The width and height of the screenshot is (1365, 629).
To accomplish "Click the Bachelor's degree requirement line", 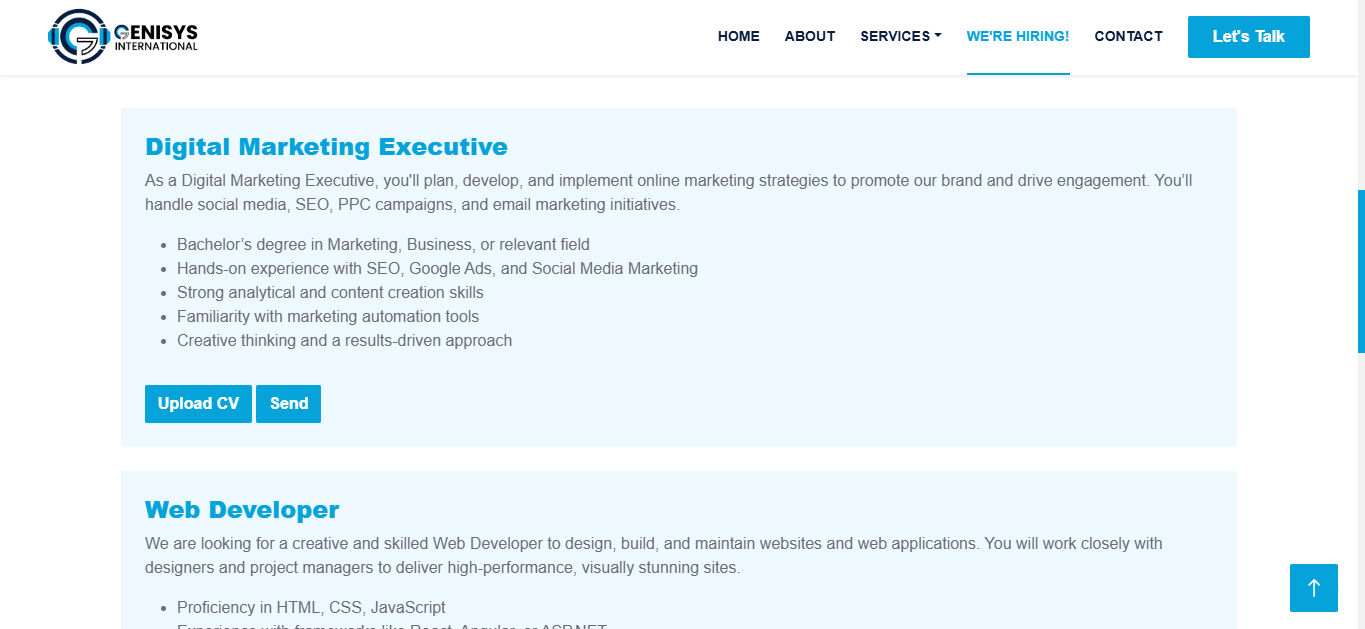I will (383, 245).
